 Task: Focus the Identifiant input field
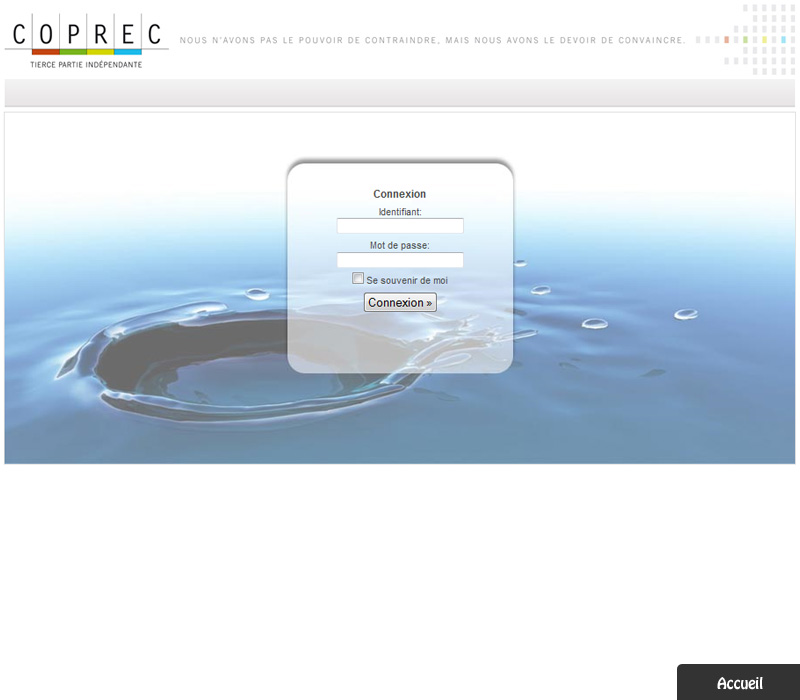pyautogui.click(x=400, y=226)
